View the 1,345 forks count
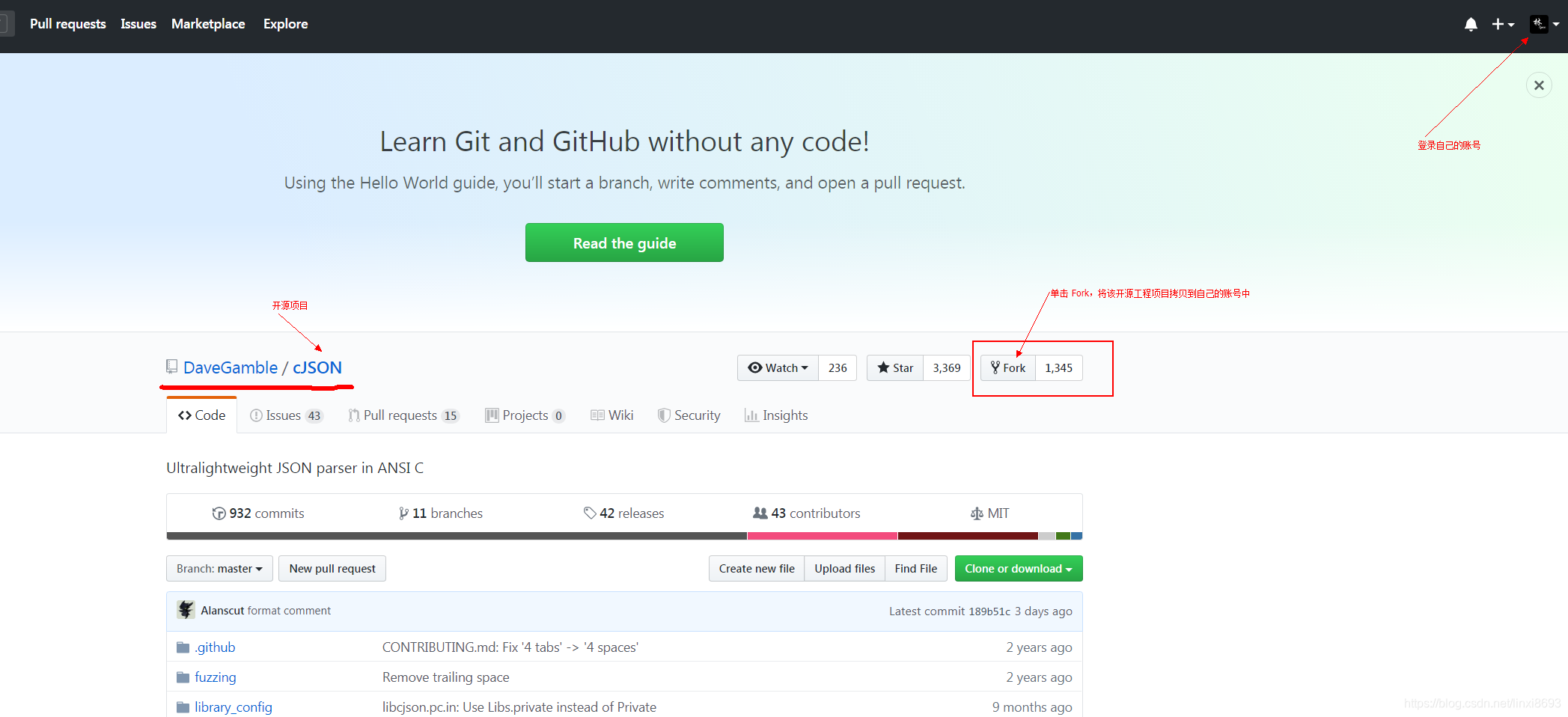This screenshot has width=1568, height=717. pyautogui.click(x=1059, y=367)
